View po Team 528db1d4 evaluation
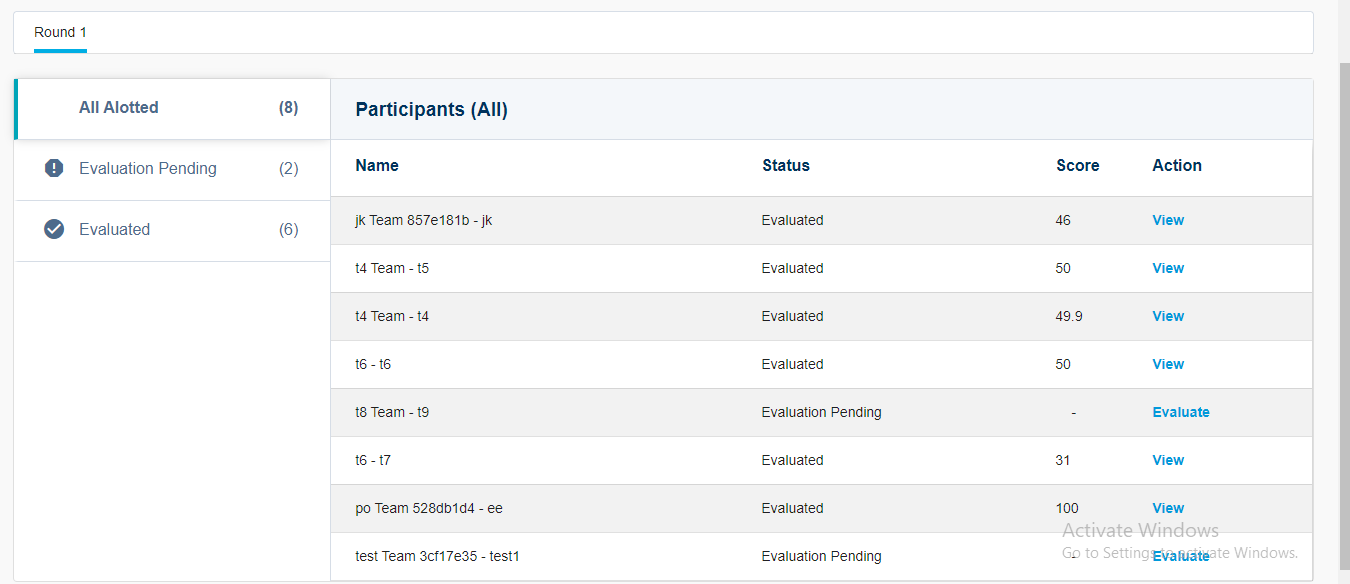This screenshot has height=584, width=1350. click(x=1167, y=508)
